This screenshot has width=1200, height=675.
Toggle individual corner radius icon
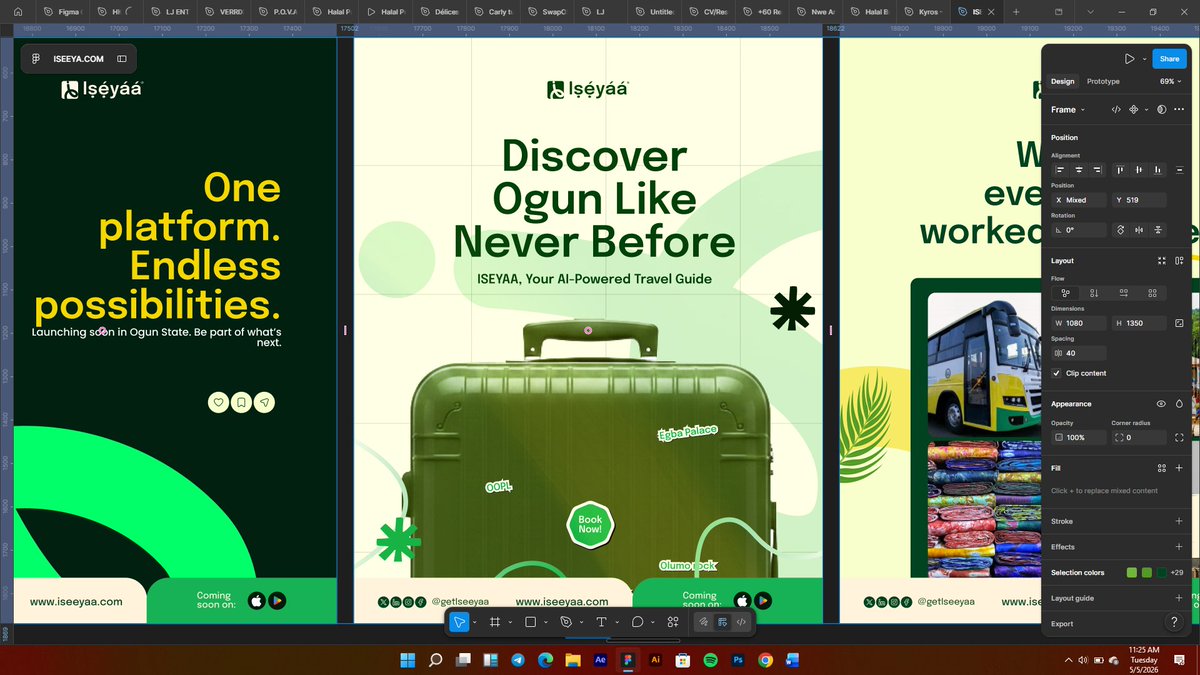(x=1180, y=438)
